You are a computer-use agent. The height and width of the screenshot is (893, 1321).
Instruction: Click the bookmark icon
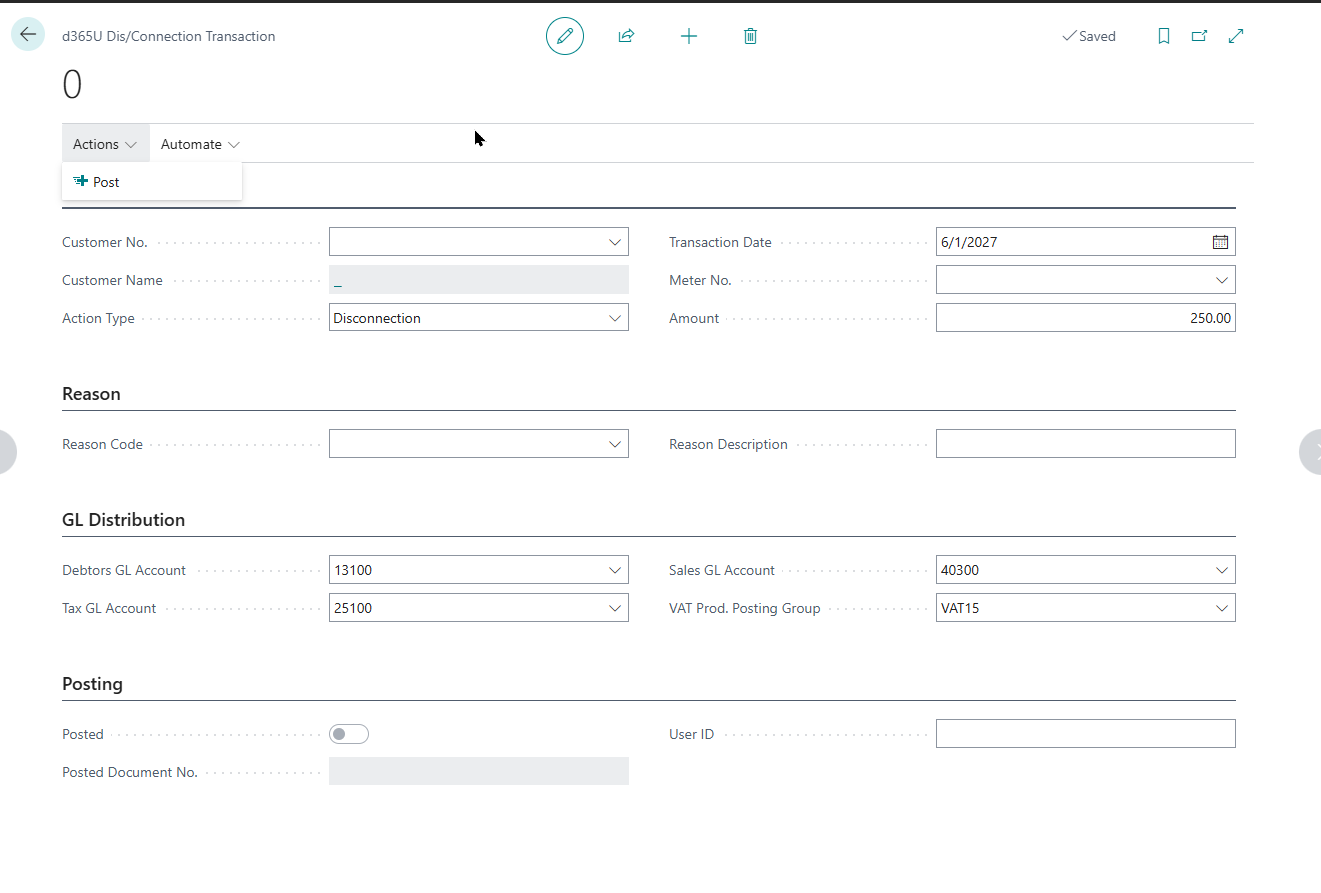(1164, 36)
